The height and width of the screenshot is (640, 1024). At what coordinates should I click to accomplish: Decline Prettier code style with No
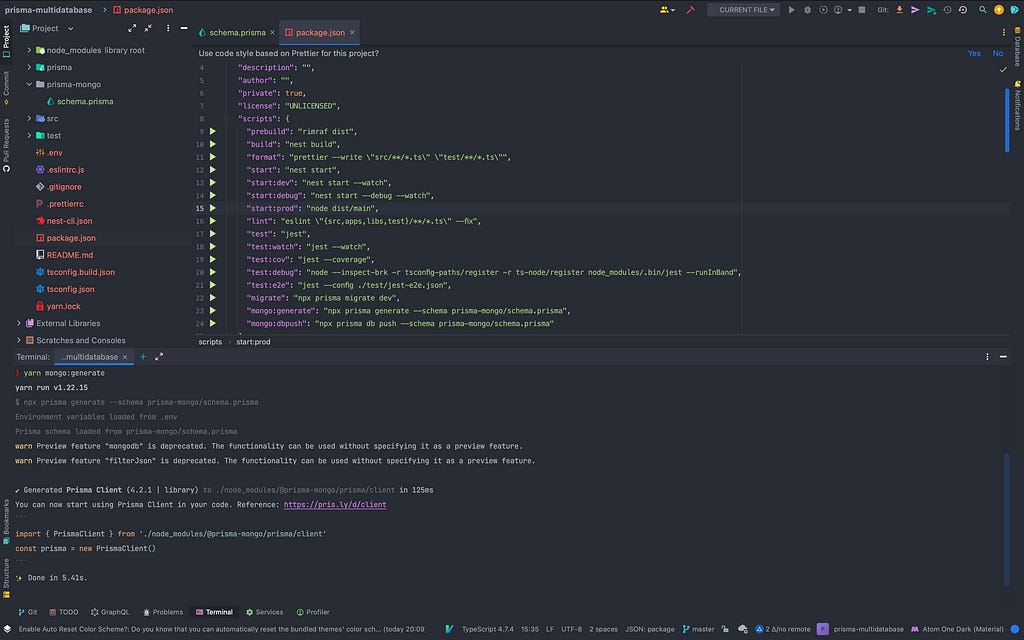pyautogui.click(x=998, y=53)
